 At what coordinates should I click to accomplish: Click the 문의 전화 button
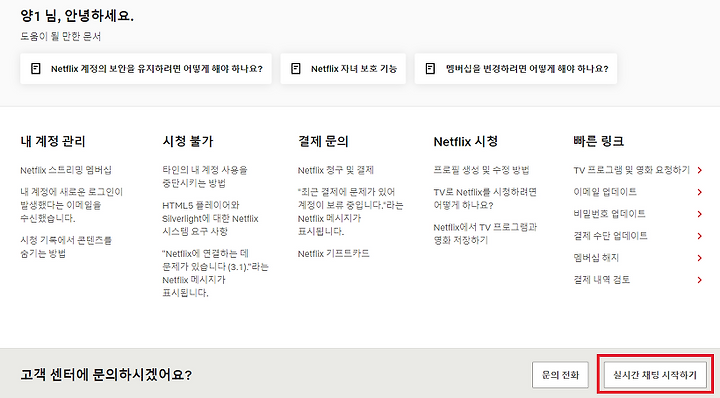click(560, 375)
